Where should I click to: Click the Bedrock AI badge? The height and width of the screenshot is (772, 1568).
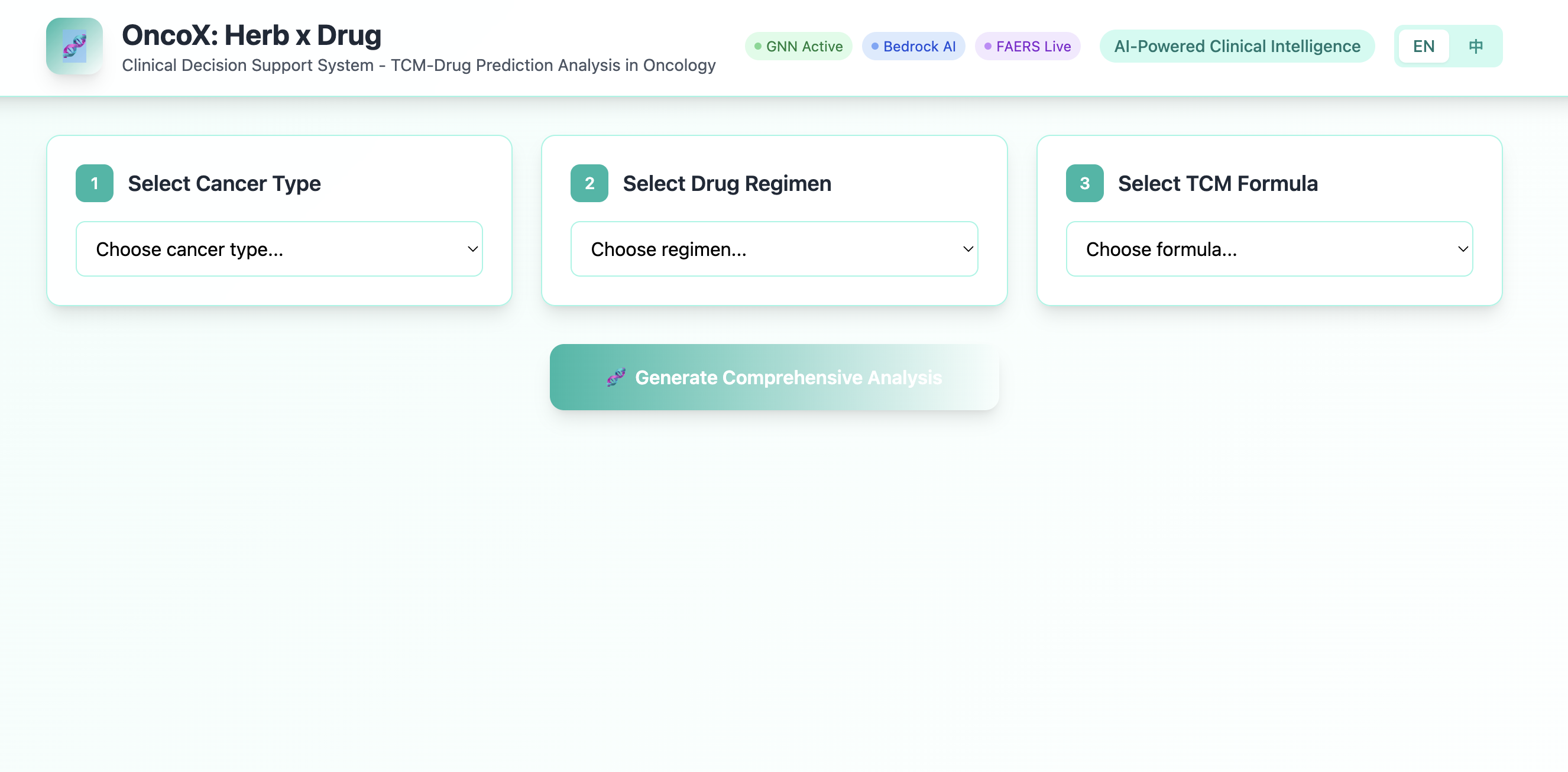pyautogui.click(x=913, y=46)
